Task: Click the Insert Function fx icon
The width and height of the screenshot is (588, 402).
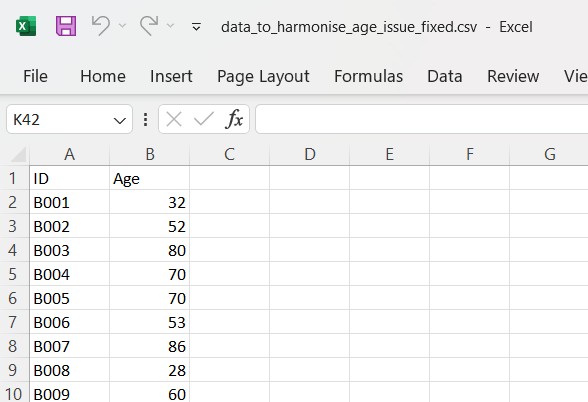Action: (x=234, y=119)
